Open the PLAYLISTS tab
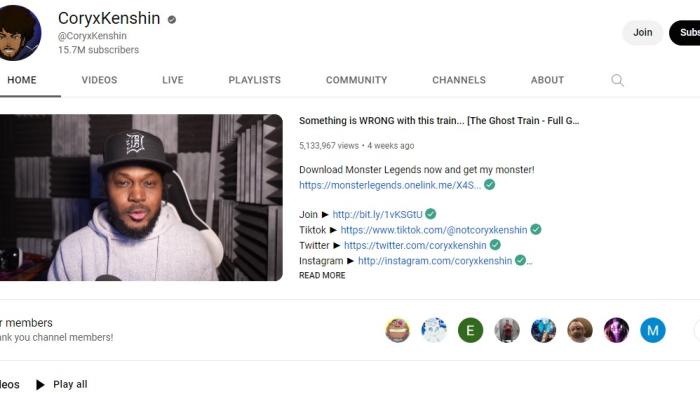The width and height of the screenshot is (700, 394). (x=254, y=80)
